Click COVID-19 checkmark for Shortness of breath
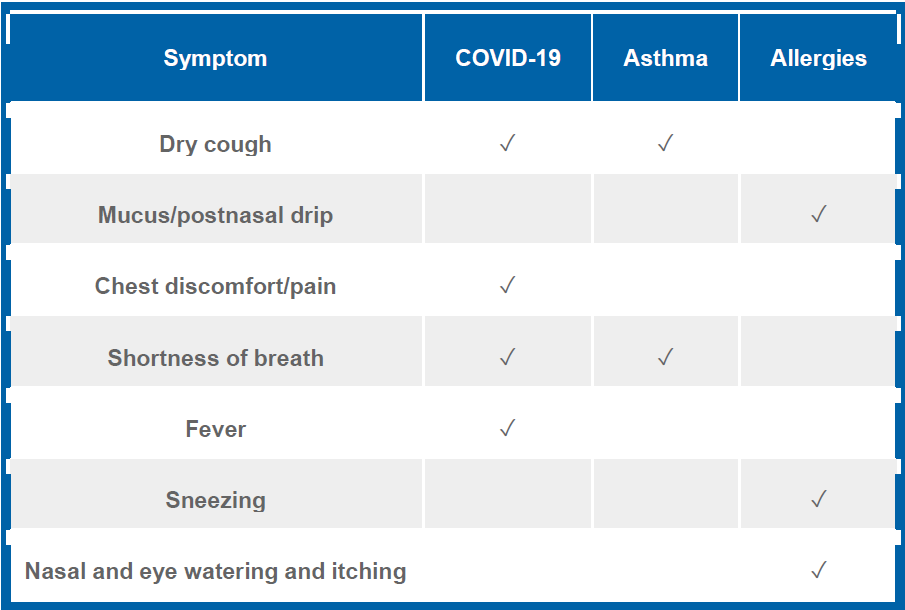Viewport: 905px width, 610px height. (507, 357)
